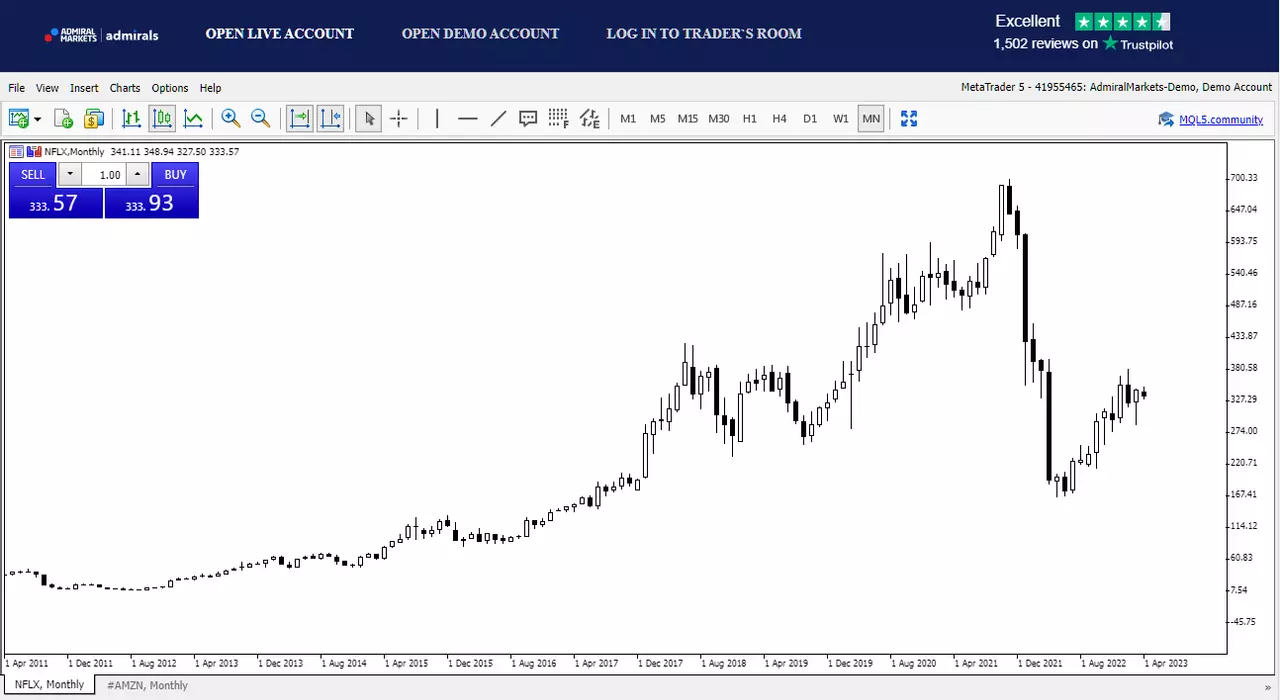The image size is (1280, 700).
Task: Open the MQL5.community link
Action: [x=1221, y=120]
